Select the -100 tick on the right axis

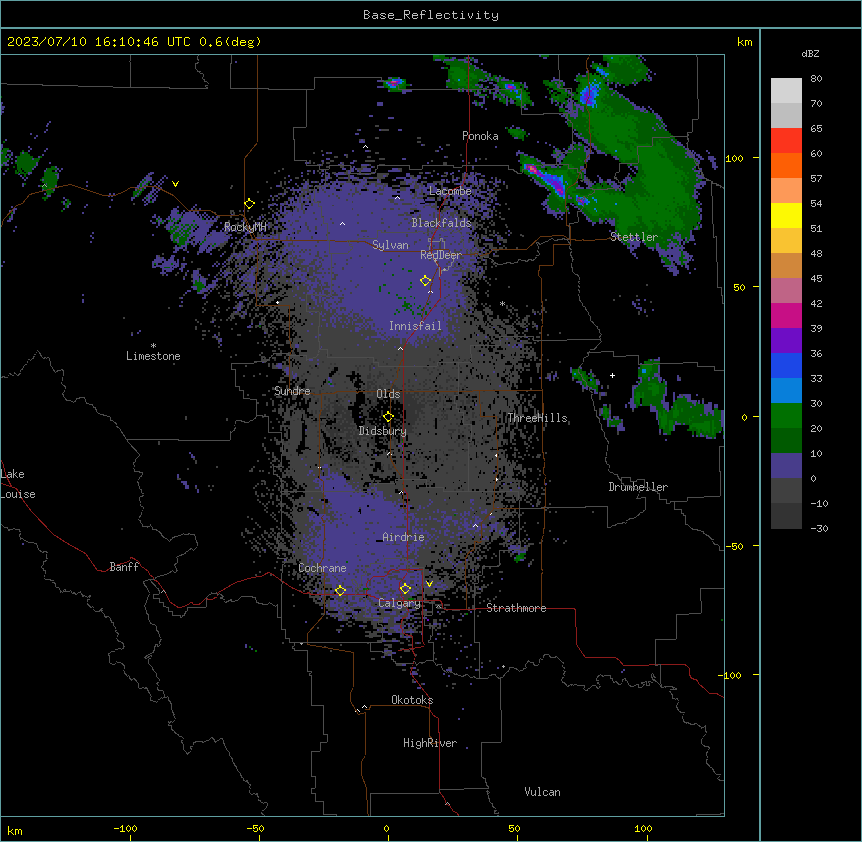(731, 675)
